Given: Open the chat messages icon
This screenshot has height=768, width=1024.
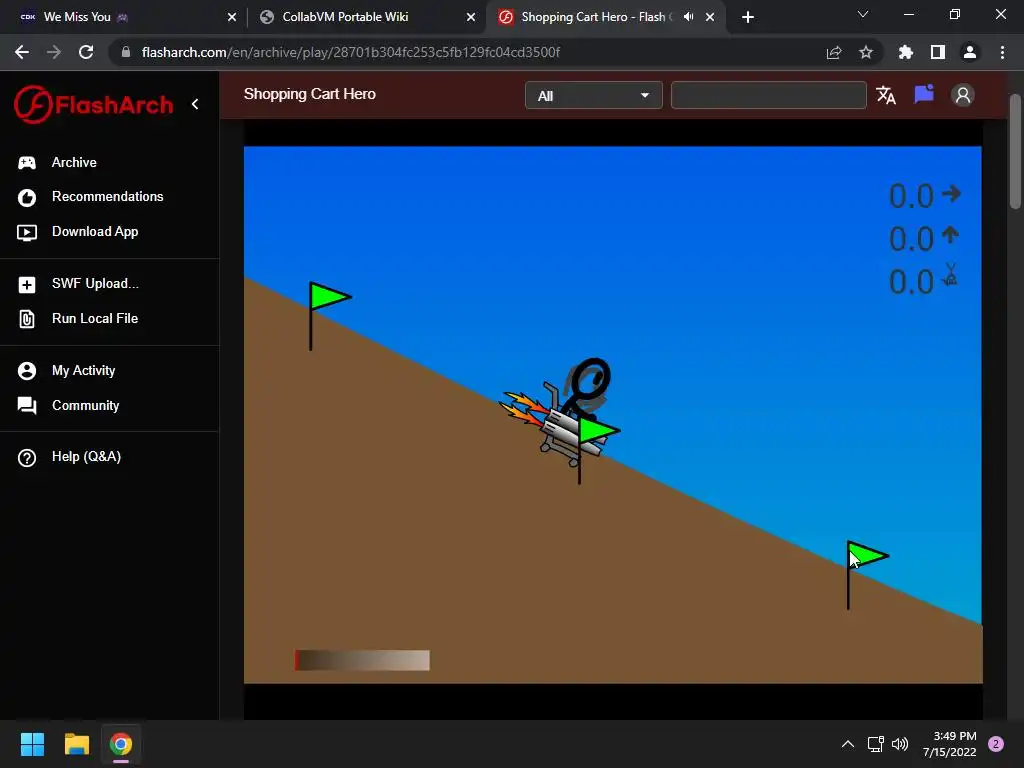Looking at the screenshot, I should tap(923, 95).
